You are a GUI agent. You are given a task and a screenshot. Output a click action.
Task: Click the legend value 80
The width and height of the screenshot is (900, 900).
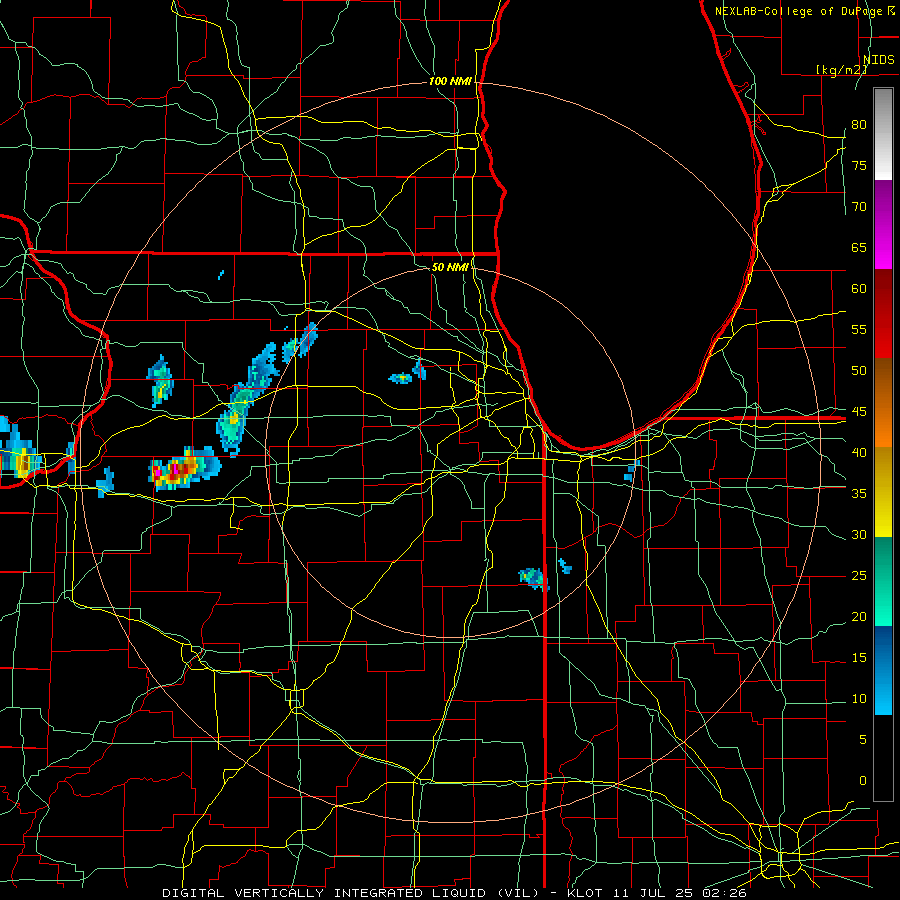coord(859,125)
